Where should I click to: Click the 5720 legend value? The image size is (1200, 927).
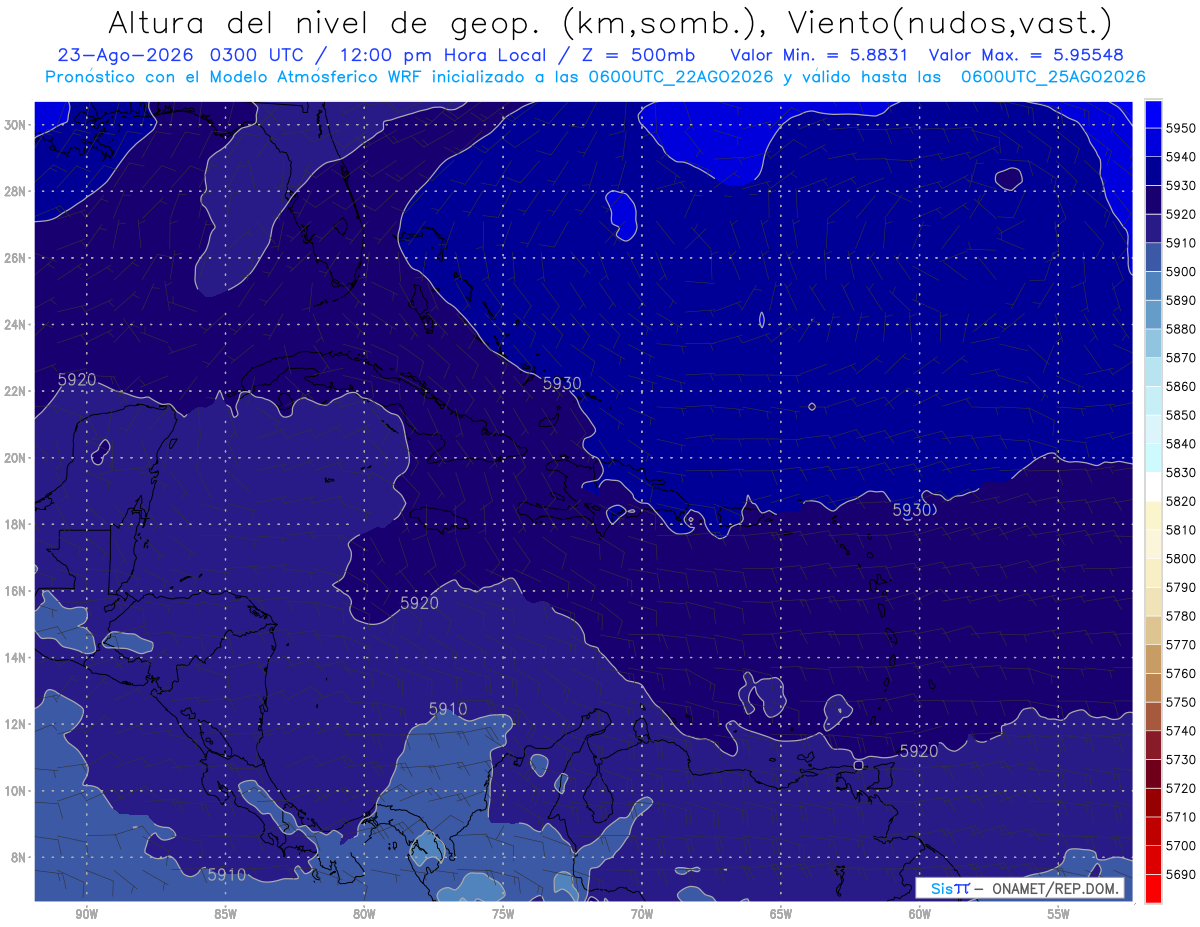coord(1180,788)
